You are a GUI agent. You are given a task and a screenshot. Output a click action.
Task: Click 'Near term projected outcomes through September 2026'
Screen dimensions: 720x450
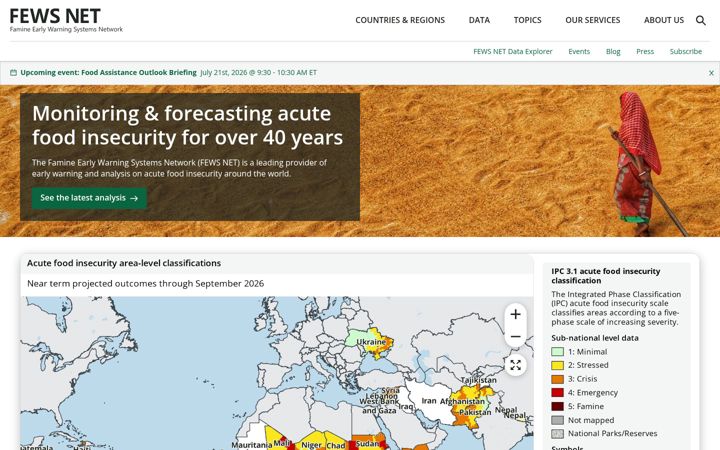pos(146,284)
